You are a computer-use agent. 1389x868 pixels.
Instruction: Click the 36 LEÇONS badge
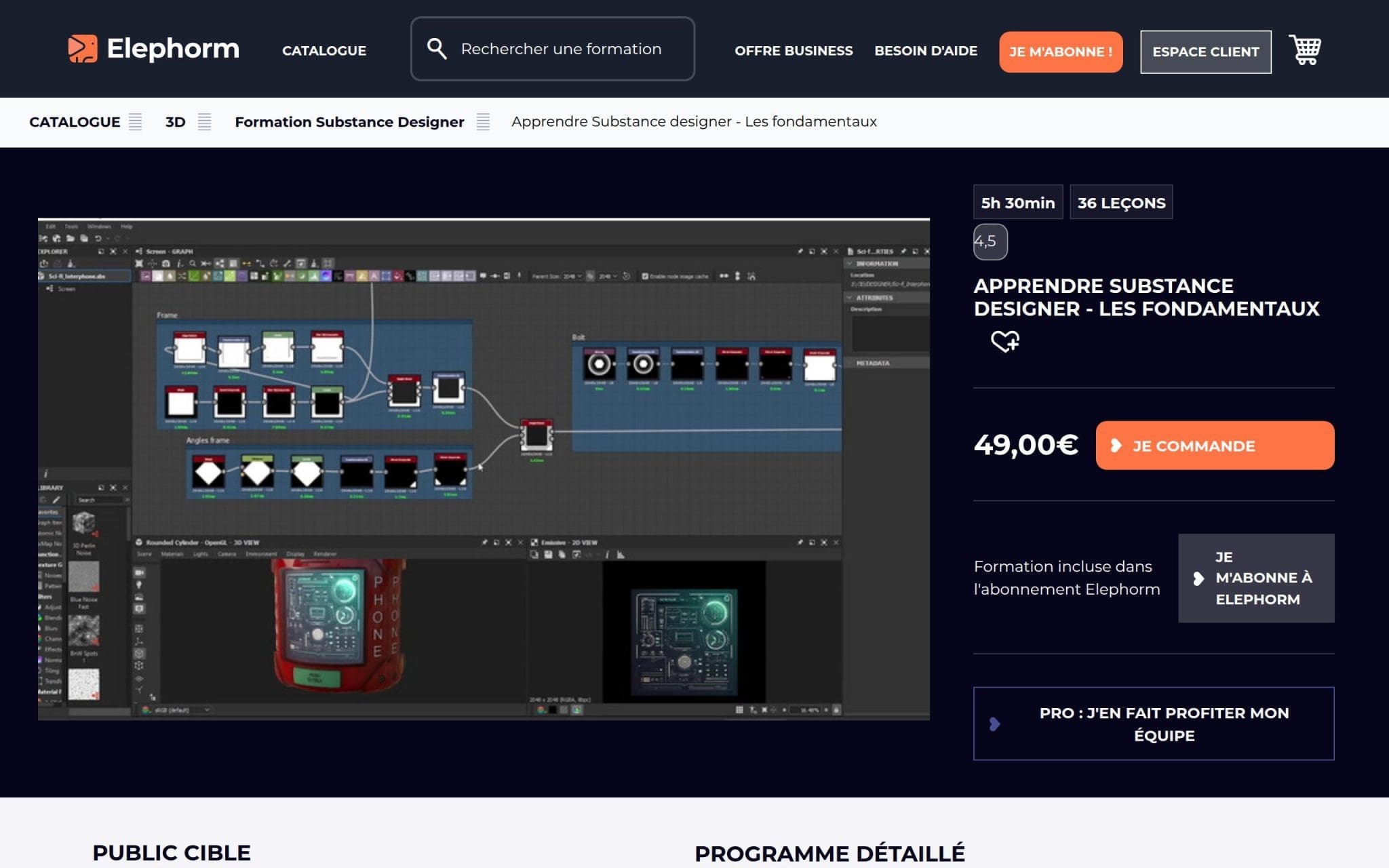coord(1121,202)
